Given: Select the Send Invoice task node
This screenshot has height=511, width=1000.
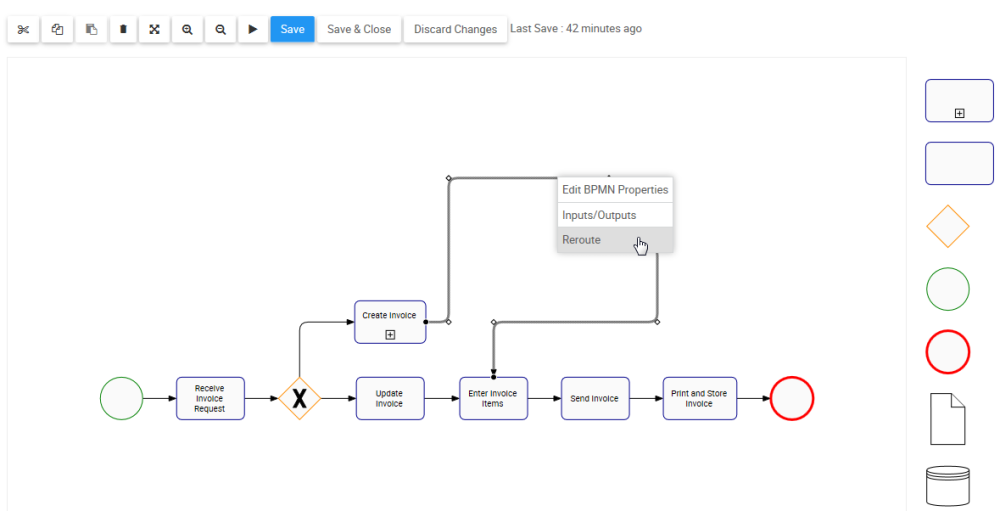Looking at the screenshot, I should [594, 398].
